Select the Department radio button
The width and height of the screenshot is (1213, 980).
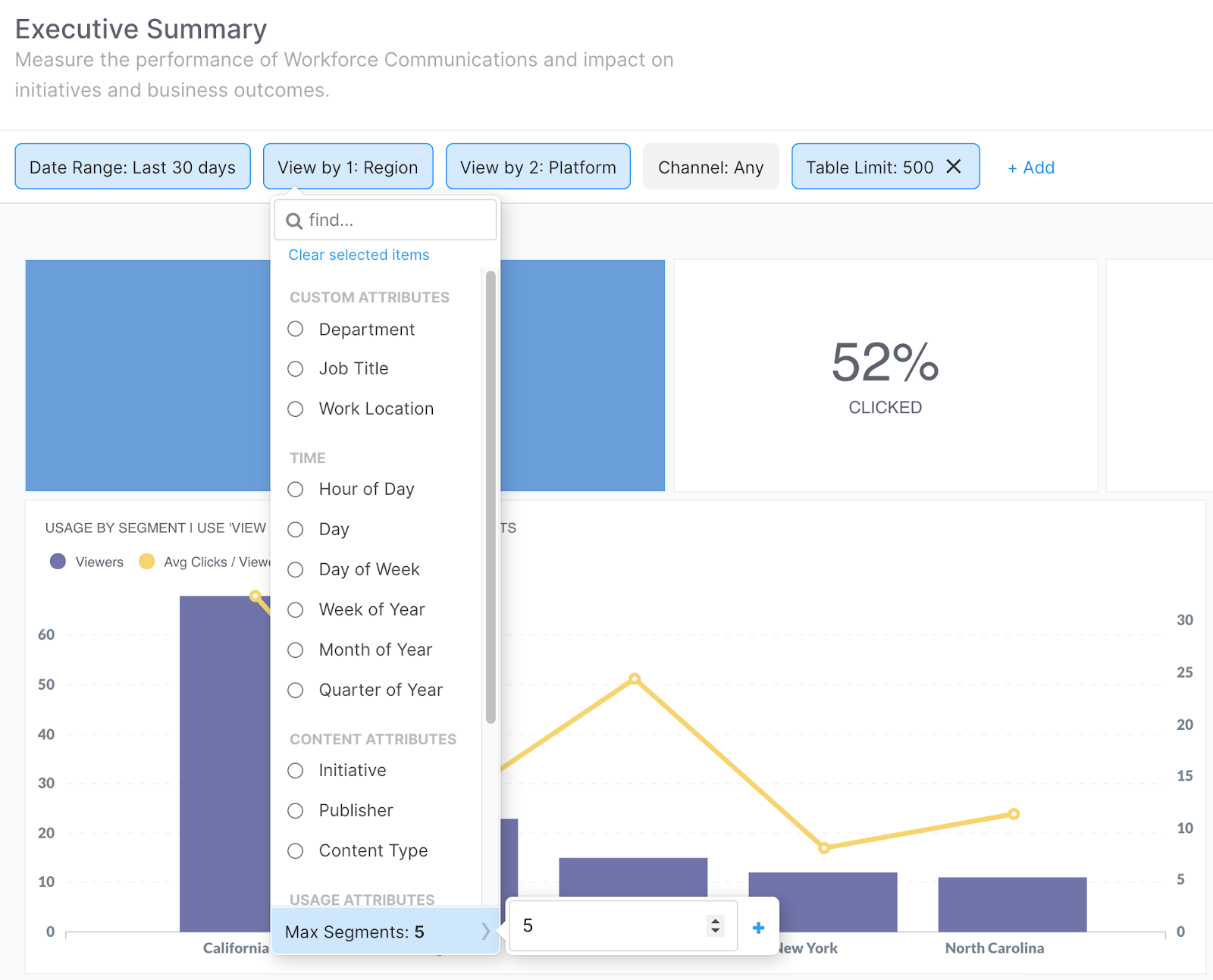coord(296,329)
